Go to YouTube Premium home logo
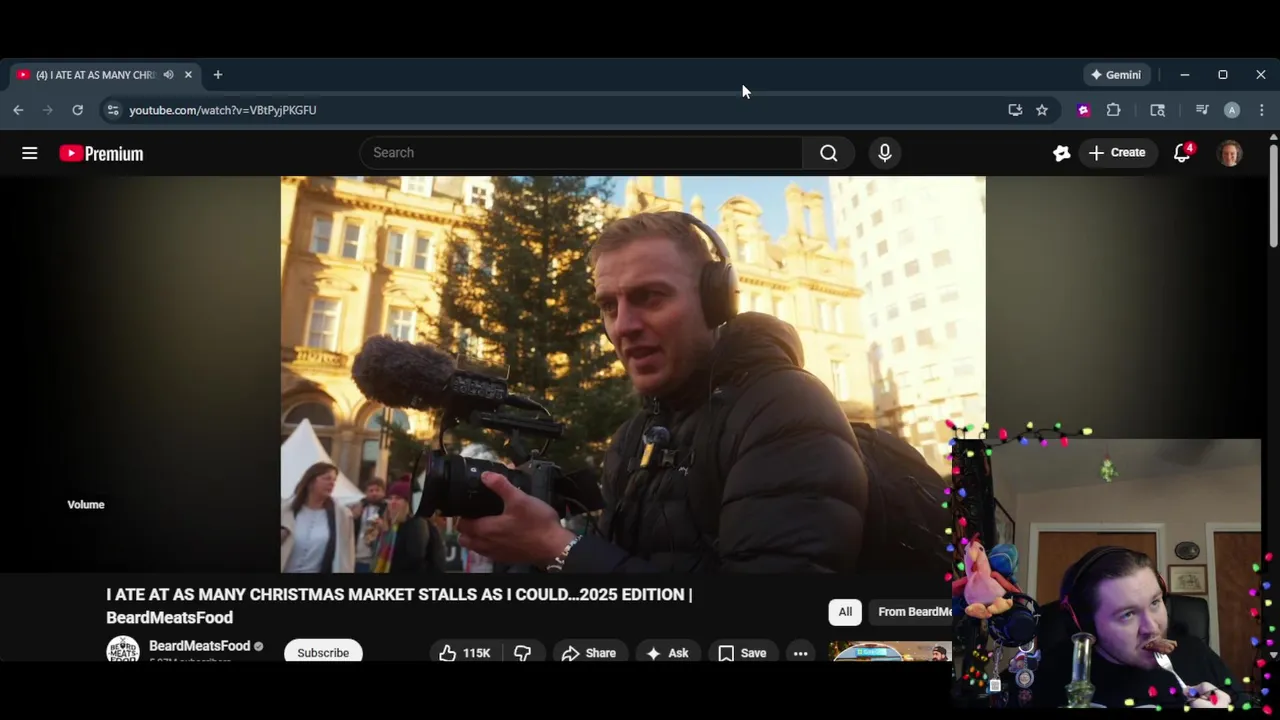 (101, 153)
